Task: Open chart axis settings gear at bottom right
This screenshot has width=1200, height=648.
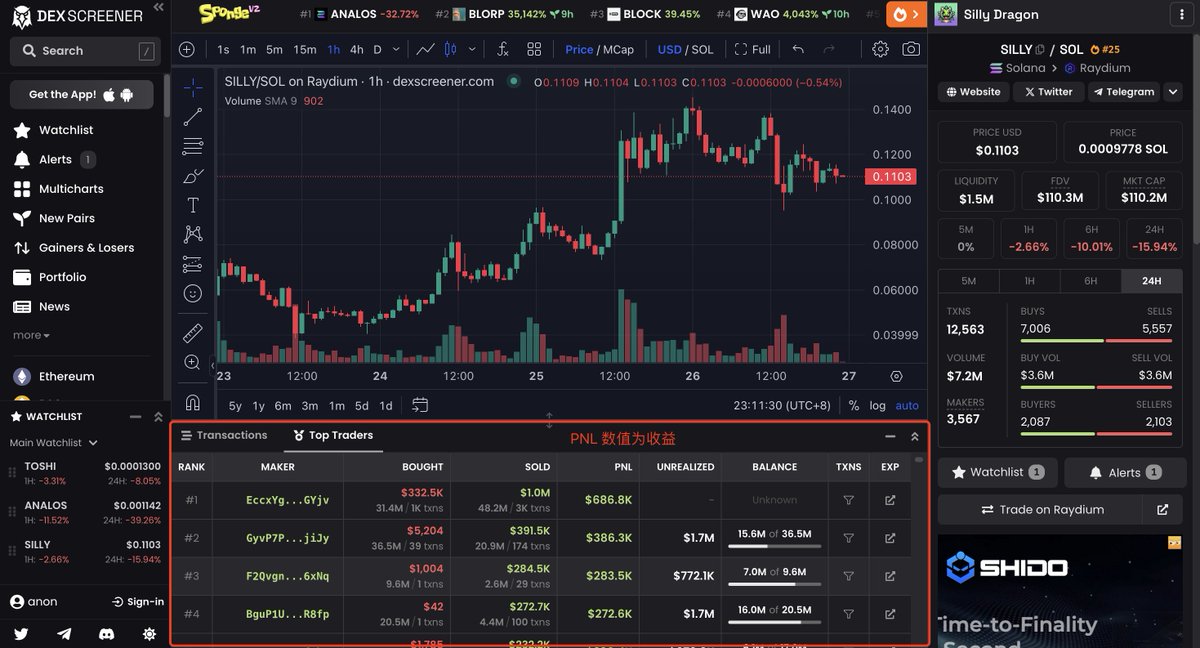Action: pos(896,377)
